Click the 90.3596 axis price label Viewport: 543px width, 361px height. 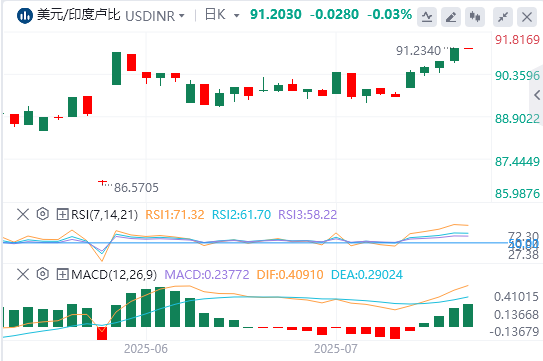tap(517, 76)
